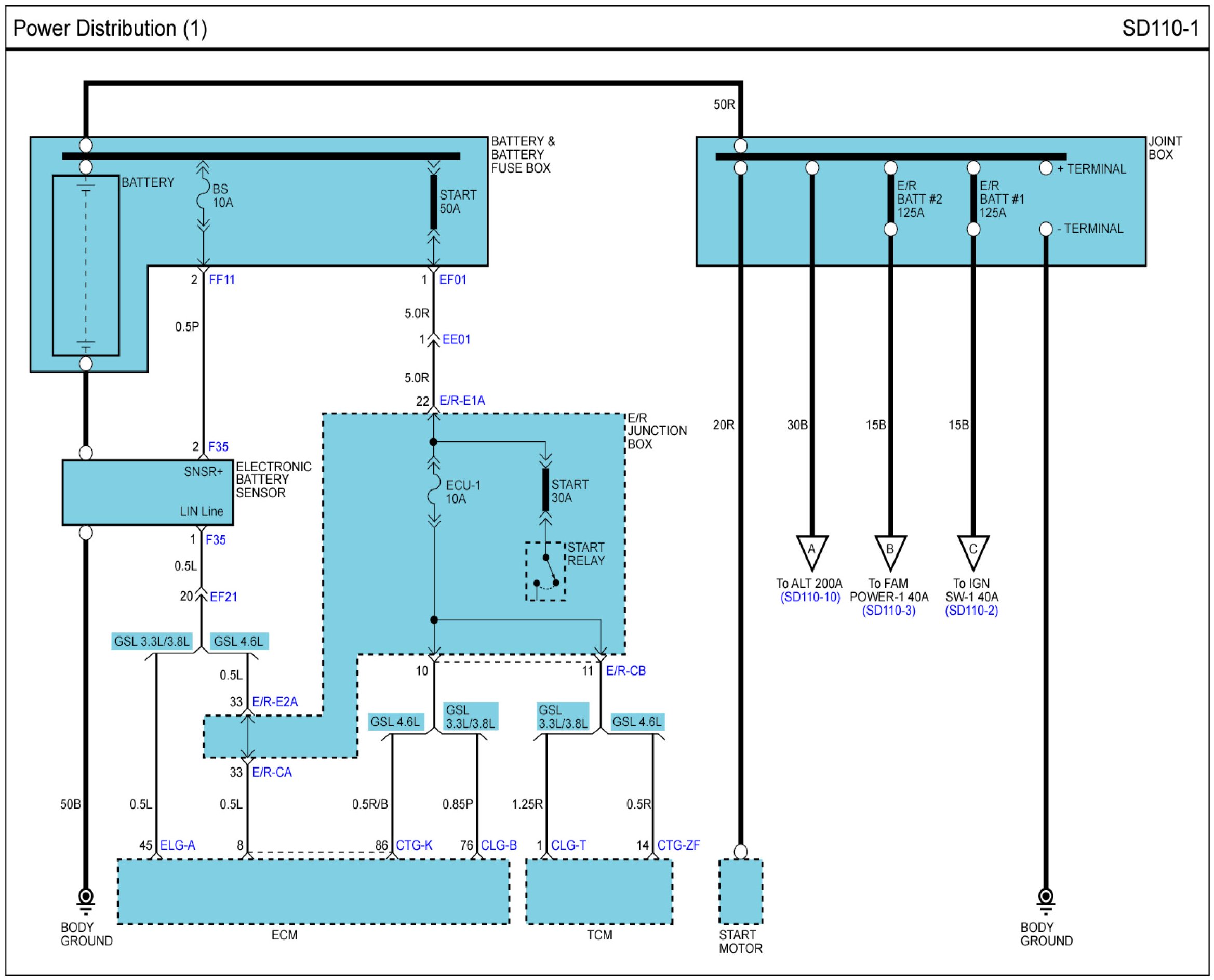Click the triangle C off-page connector
The image size is (1214, 980).
[973, 551]
